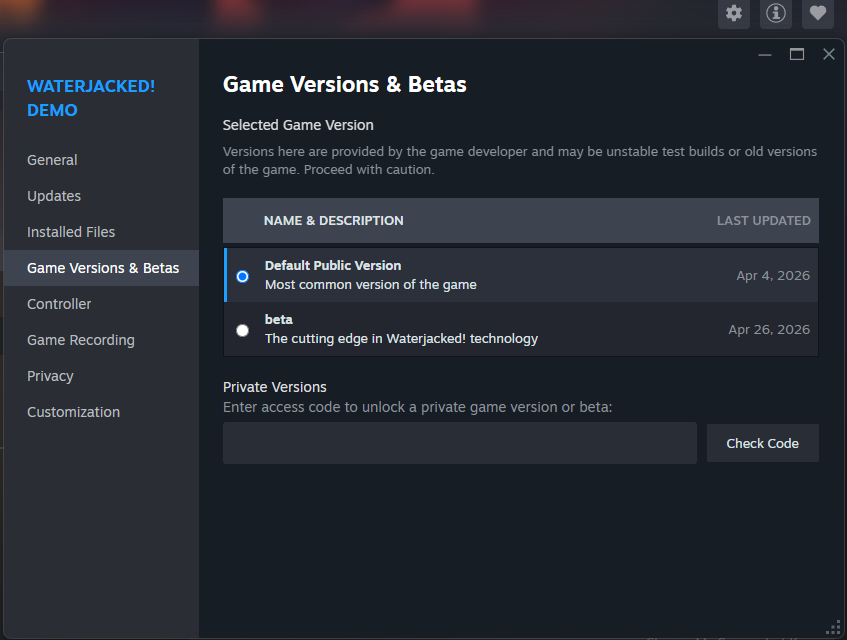847x640 pixels.
Task: Minimize the properties window
Action: (764, 55)
